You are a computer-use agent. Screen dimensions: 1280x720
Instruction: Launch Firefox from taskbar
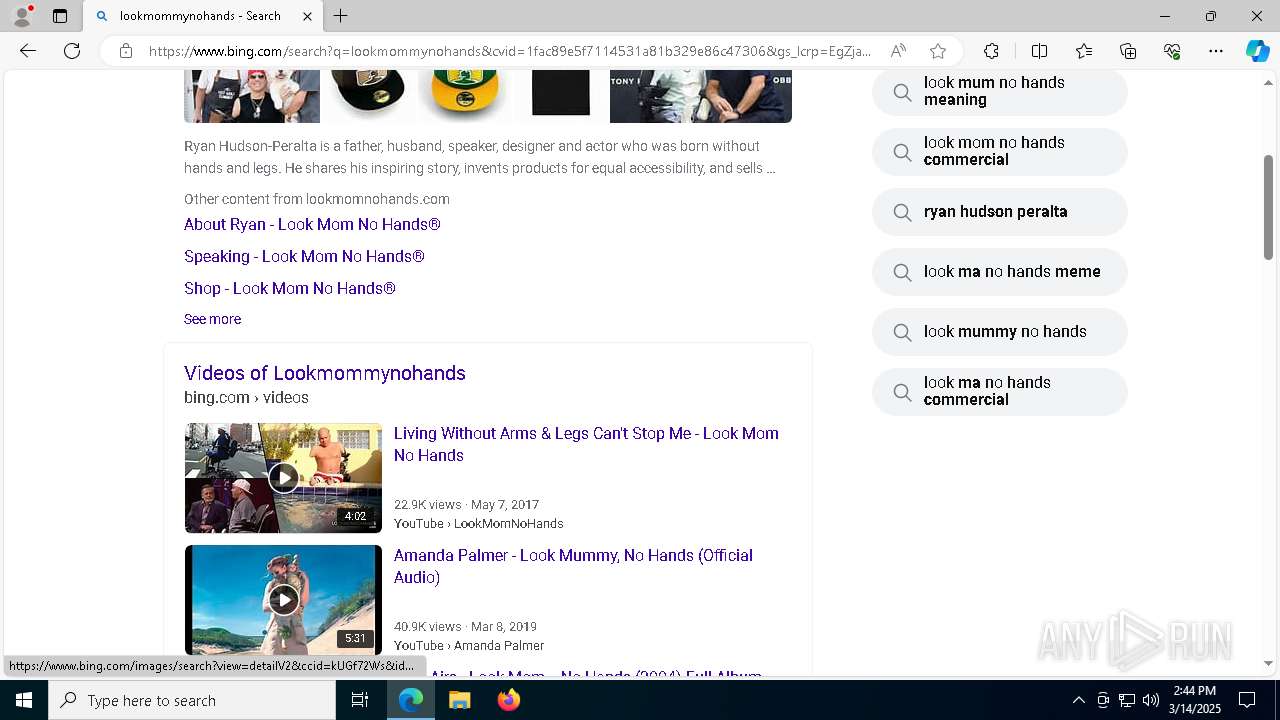[509, 700]
